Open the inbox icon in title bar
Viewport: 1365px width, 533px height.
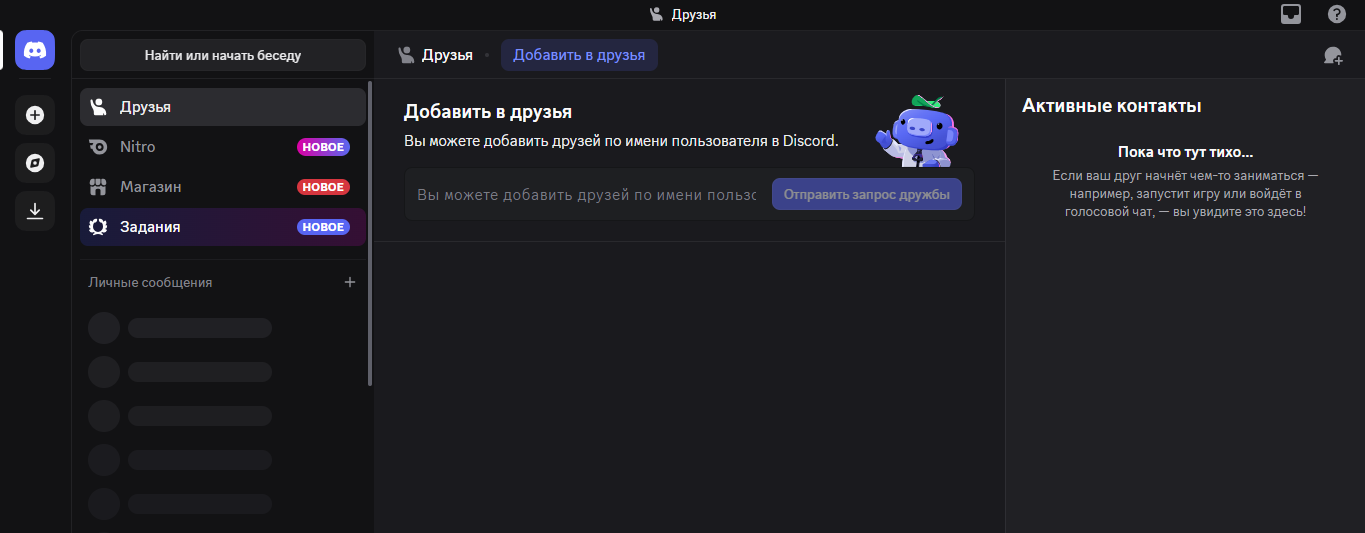coord(1292,14)
